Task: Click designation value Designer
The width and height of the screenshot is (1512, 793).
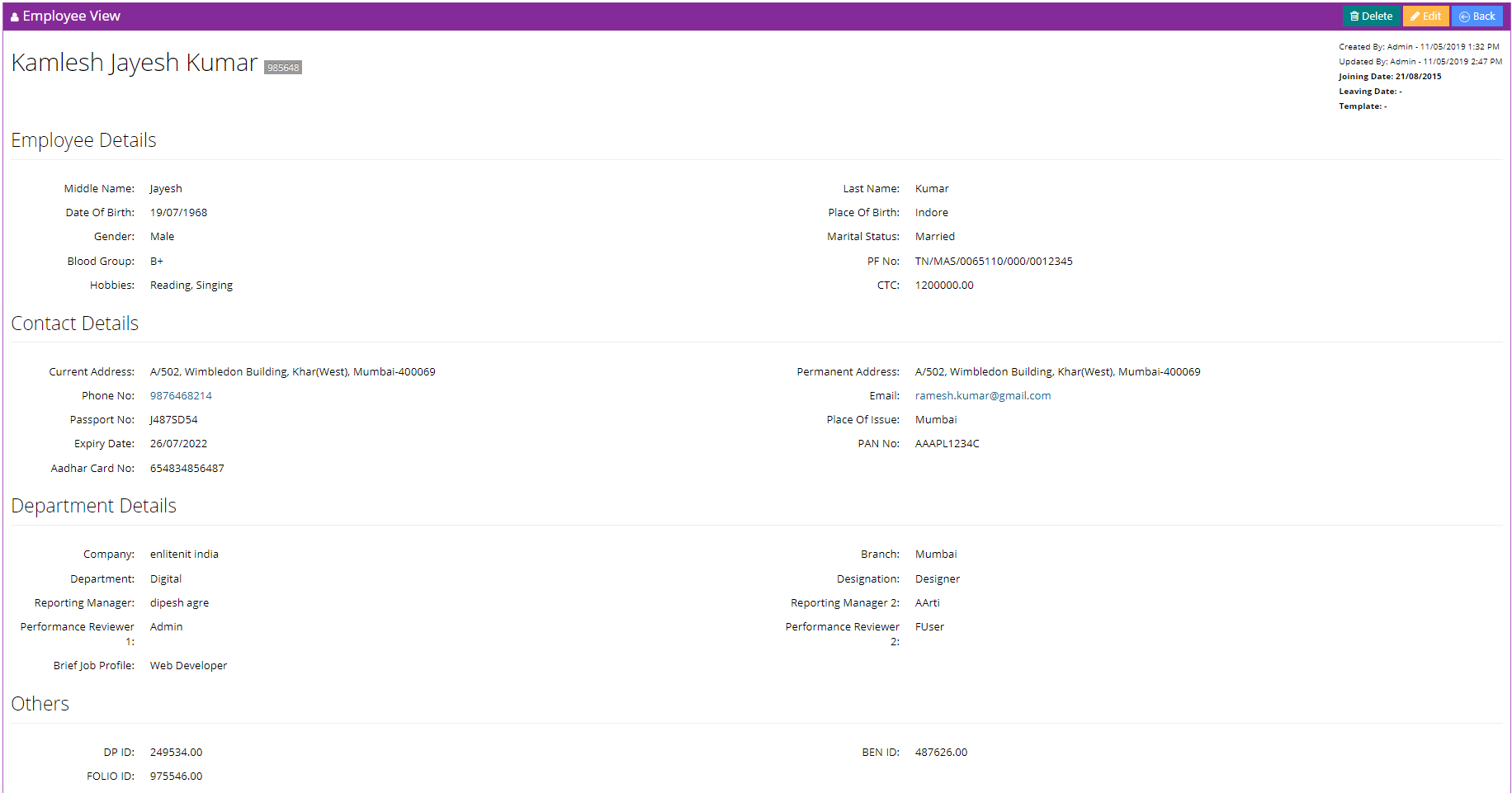Action: (x=937, y=579)
